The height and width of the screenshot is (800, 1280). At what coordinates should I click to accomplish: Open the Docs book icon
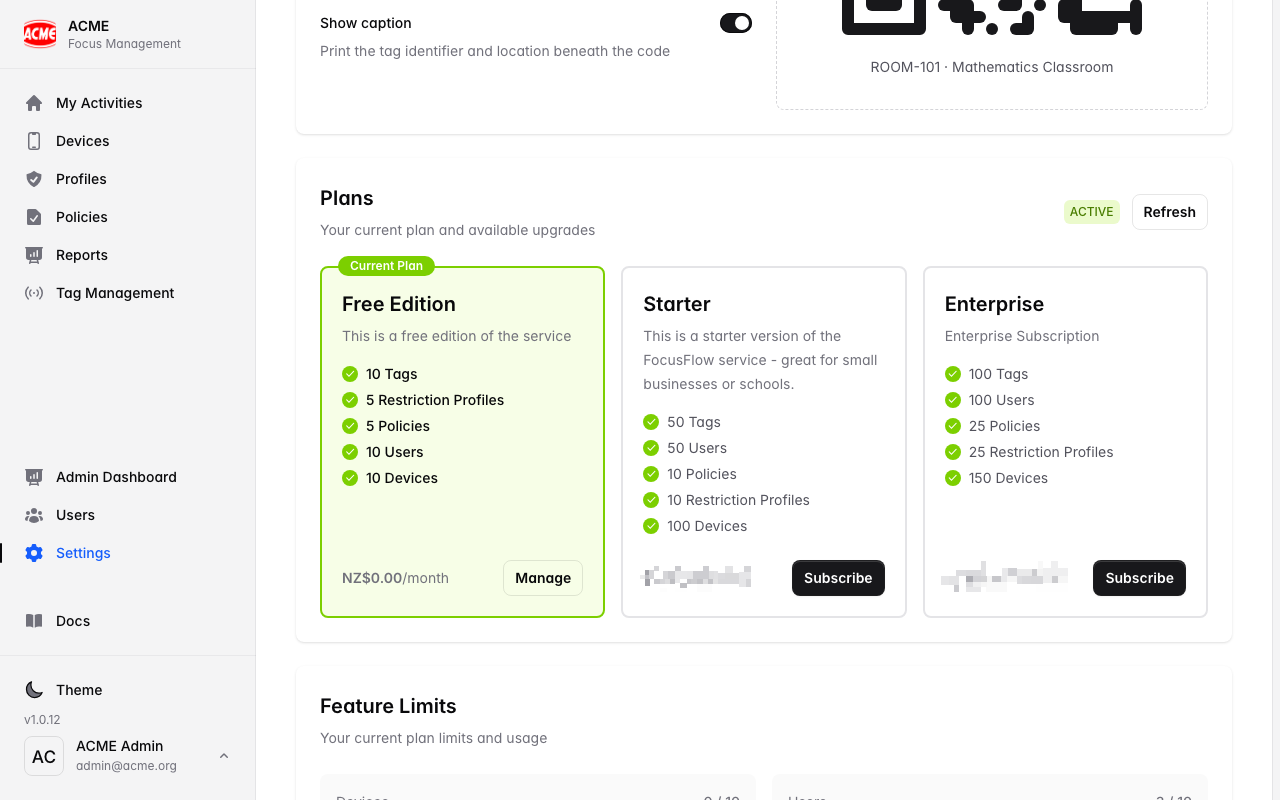click(34, 621)
